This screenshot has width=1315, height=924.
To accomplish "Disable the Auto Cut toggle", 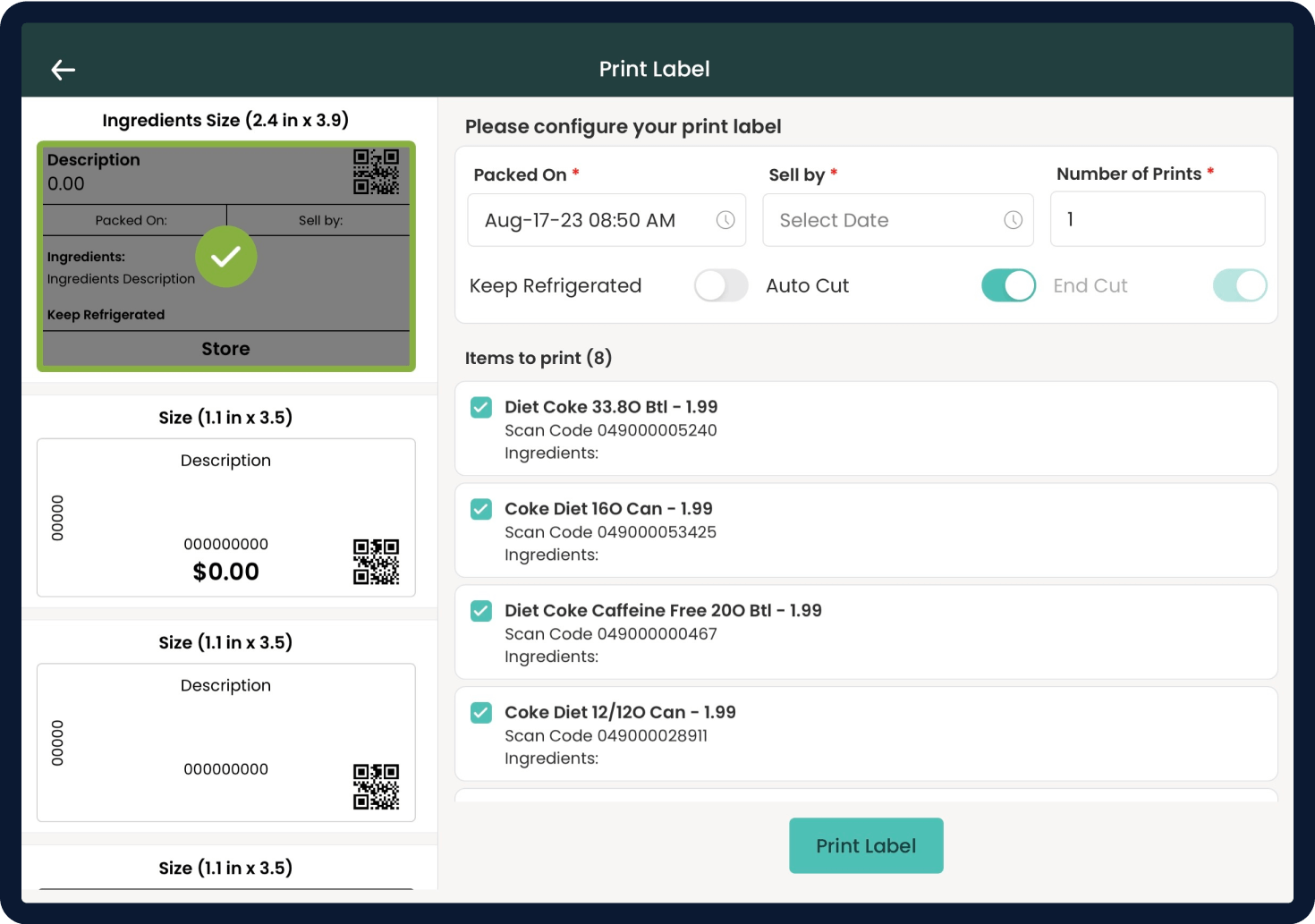I will click(1008, 286).
